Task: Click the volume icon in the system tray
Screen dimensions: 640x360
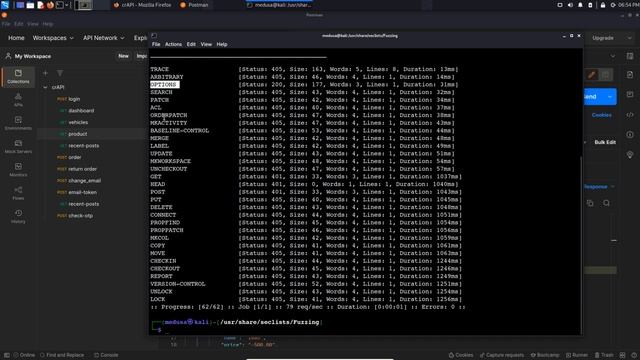Action: point(570,5)
